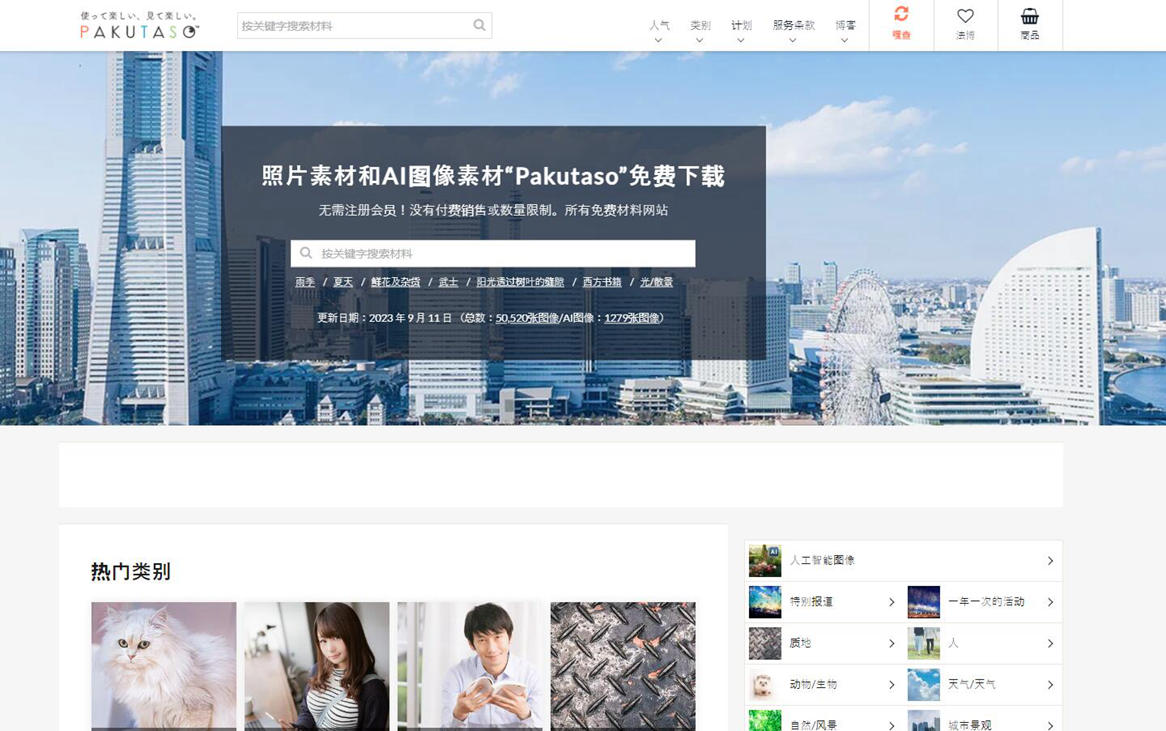Open favorites via the heart icon
Viewport: 1166px width, 731px height.
click(x=965, y=16)
